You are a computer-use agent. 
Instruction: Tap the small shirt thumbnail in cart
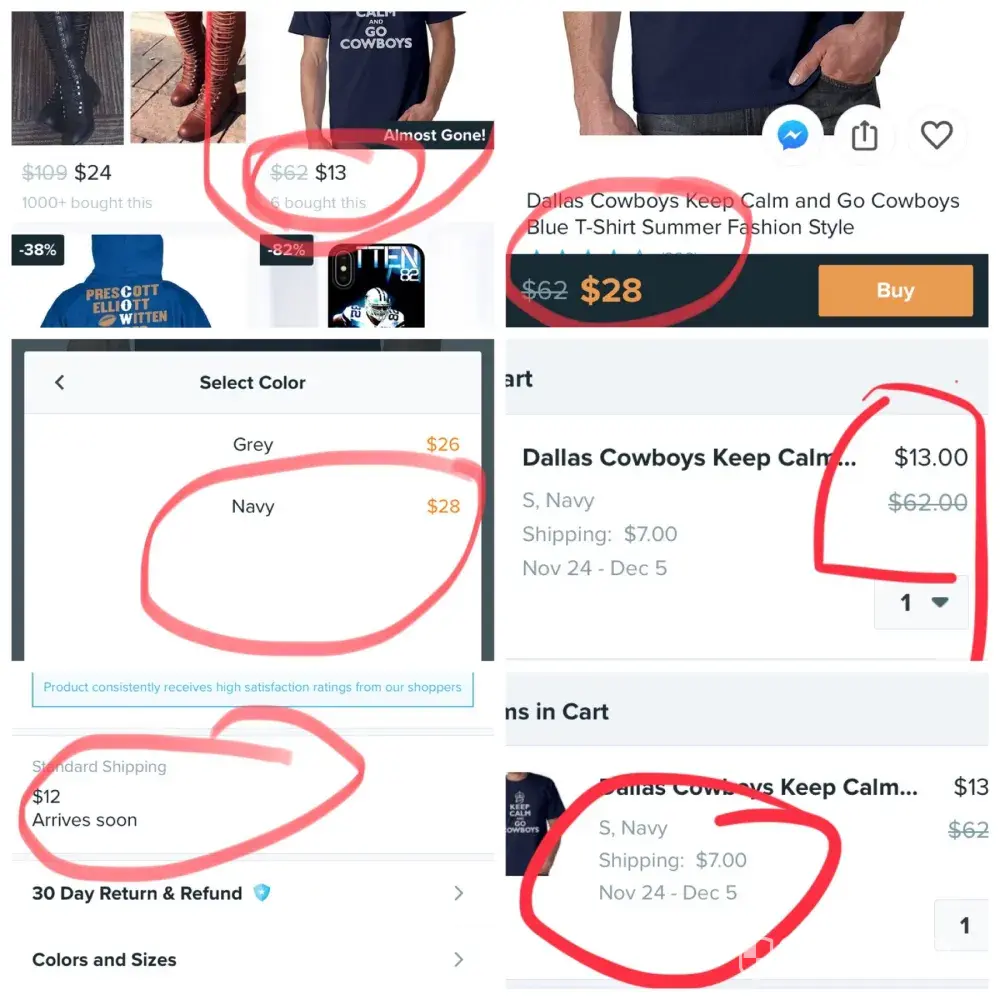pyautogui.click(x=534, y=823)
